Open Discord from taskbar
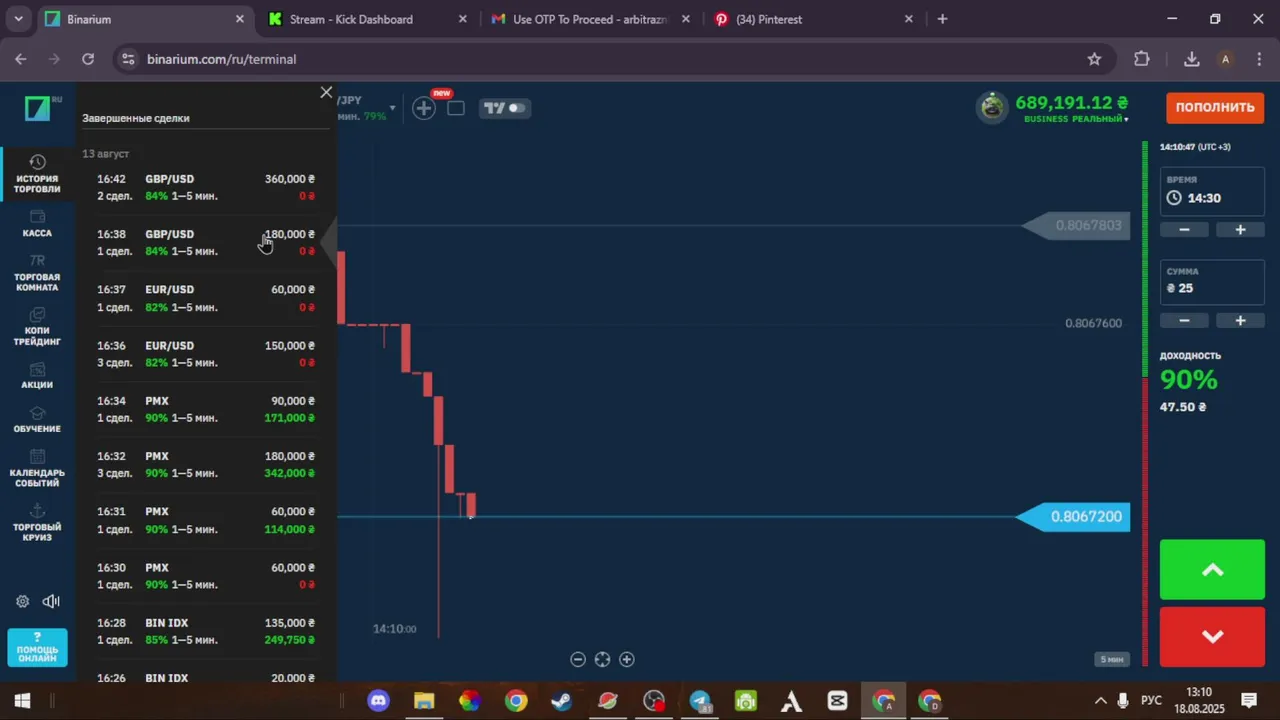1280x720 pixels. click(x=378, y=701)
